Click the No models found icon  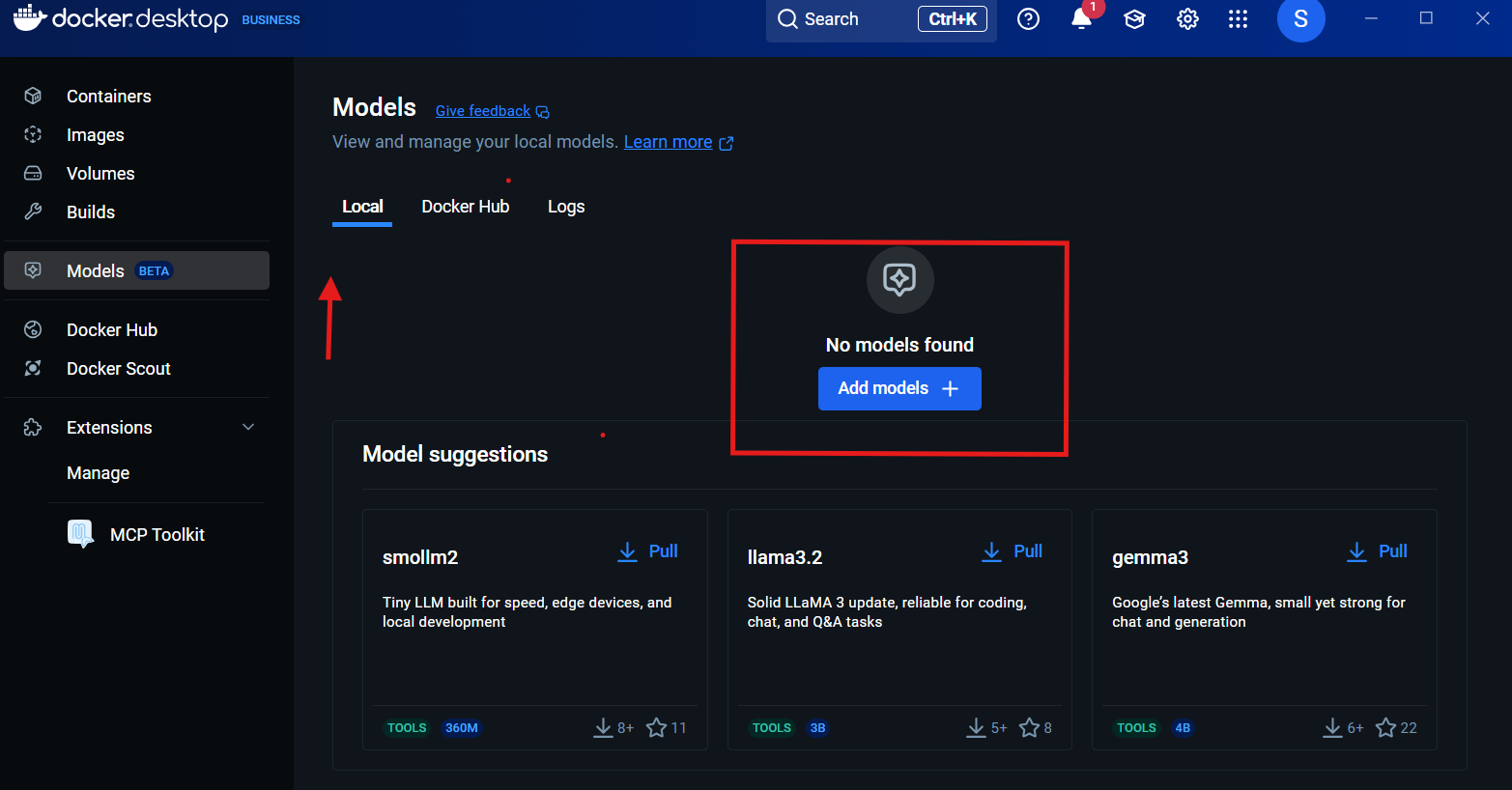tap(899, 280)
